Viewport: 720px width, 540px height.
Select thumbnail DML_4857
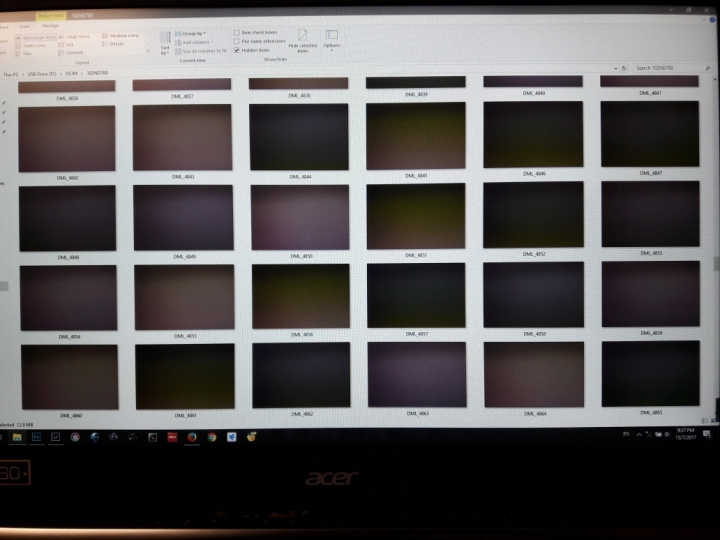point(416,295)
